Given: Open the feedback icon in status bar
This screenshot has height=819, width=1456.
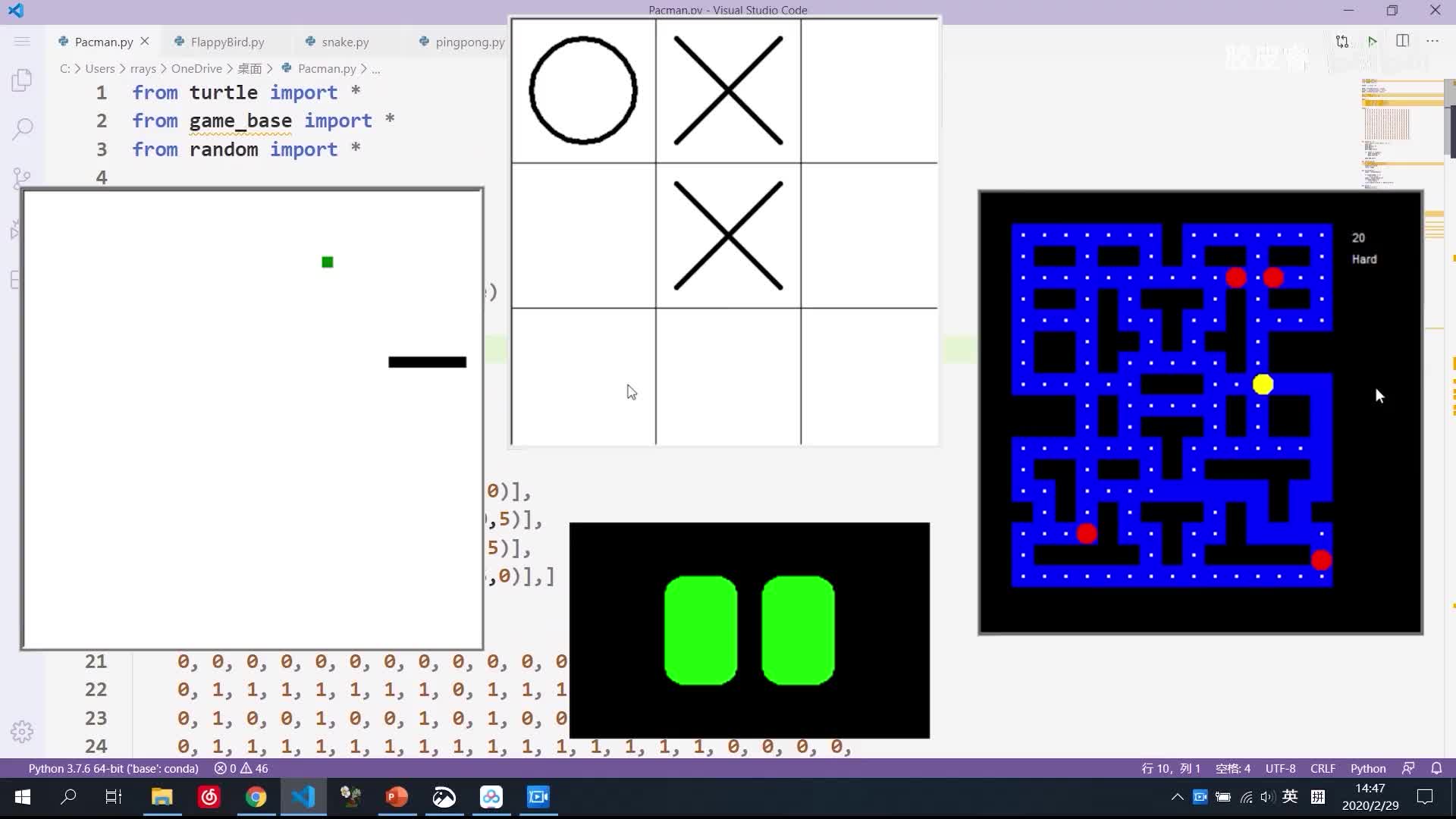Looking at the screenshot, I should click(1408, 768).
